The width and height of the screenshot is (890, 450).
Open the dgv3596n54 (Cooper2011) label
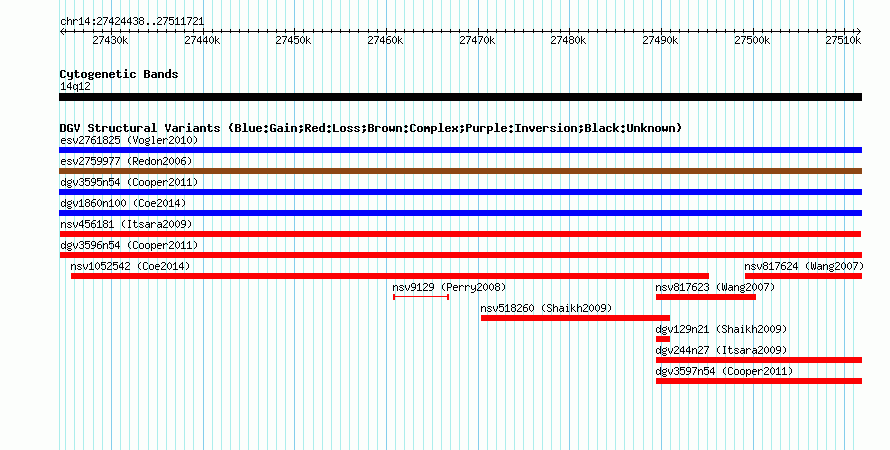(129, 246)
